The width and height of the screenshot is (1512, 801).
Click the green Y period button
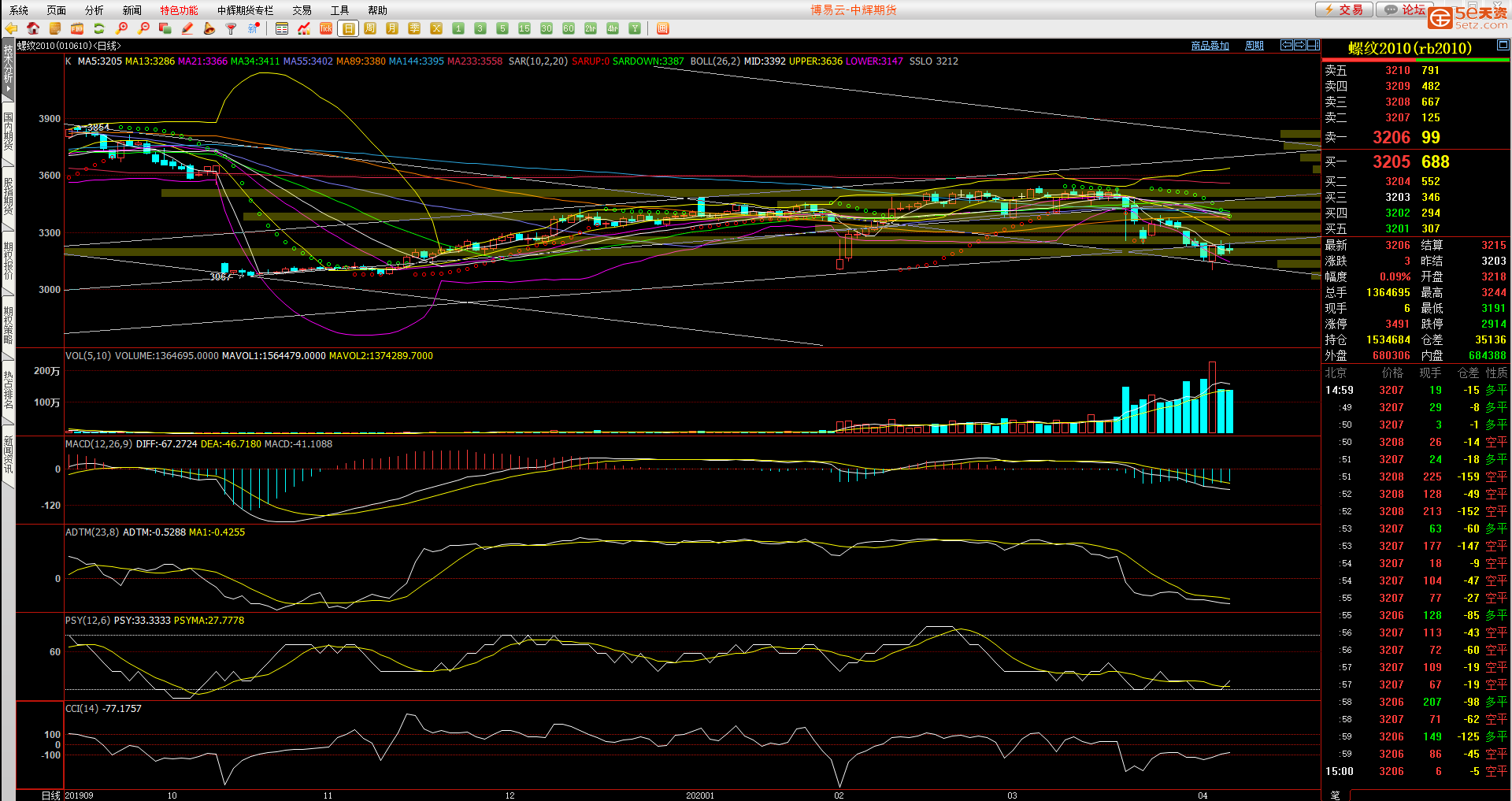[x=635, y=28]
